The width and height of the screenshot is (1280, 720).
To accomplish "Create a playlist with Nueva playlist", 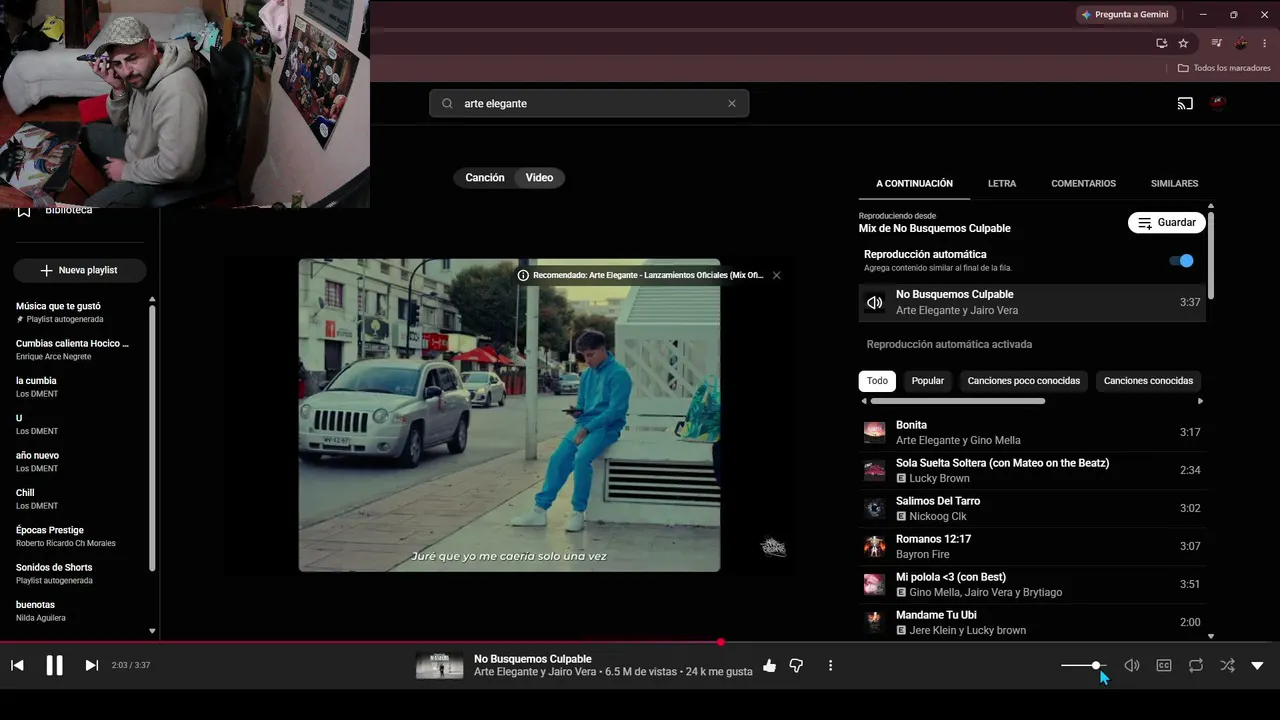I will point(80,270).
